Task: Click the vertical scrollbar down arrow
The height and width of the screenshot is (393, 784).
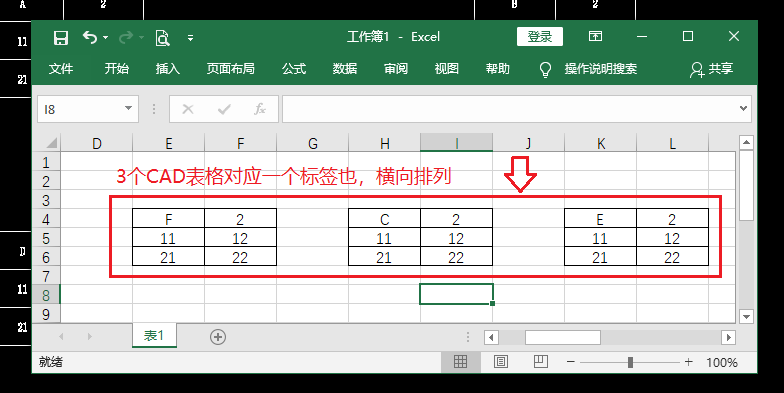Action: (746, 316)
